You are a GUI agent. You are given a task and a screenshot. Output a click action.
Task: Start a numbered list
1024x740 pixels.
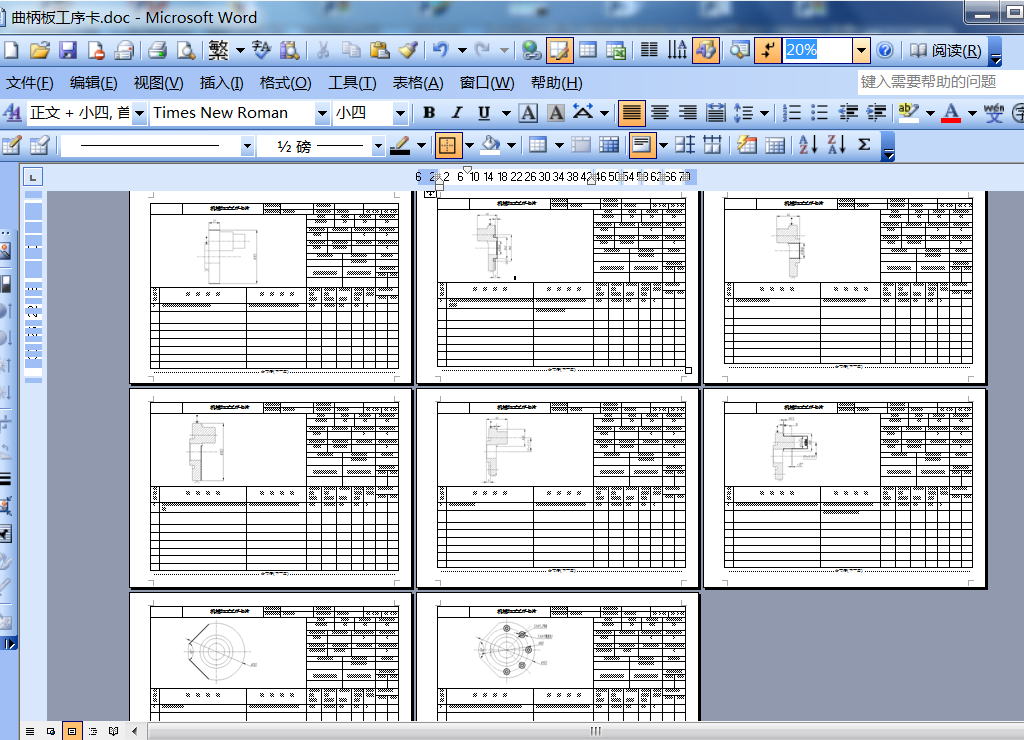pyautogui.click(x=792, y=113)
